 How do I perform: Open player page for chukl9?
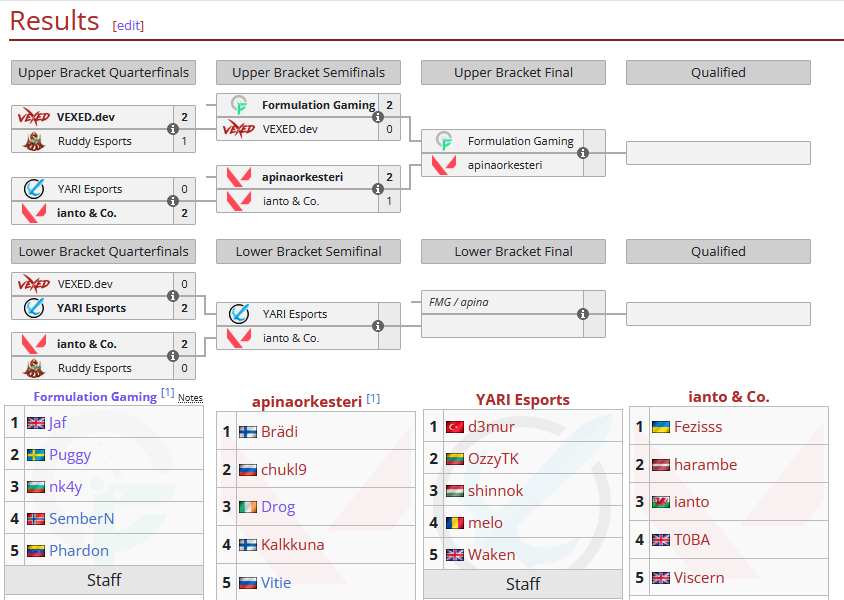click(284, 470)
